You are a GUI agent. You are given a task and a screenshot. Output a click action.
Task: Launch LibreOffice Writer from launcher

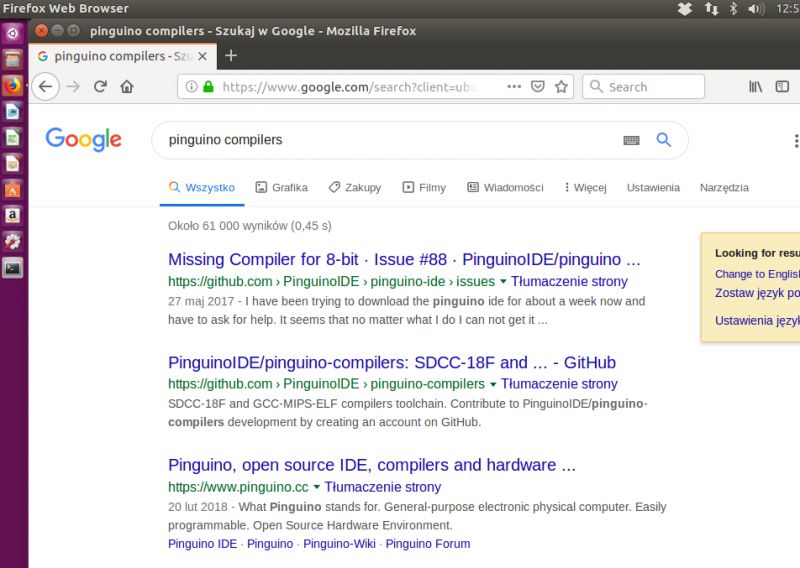click(12, 111)
